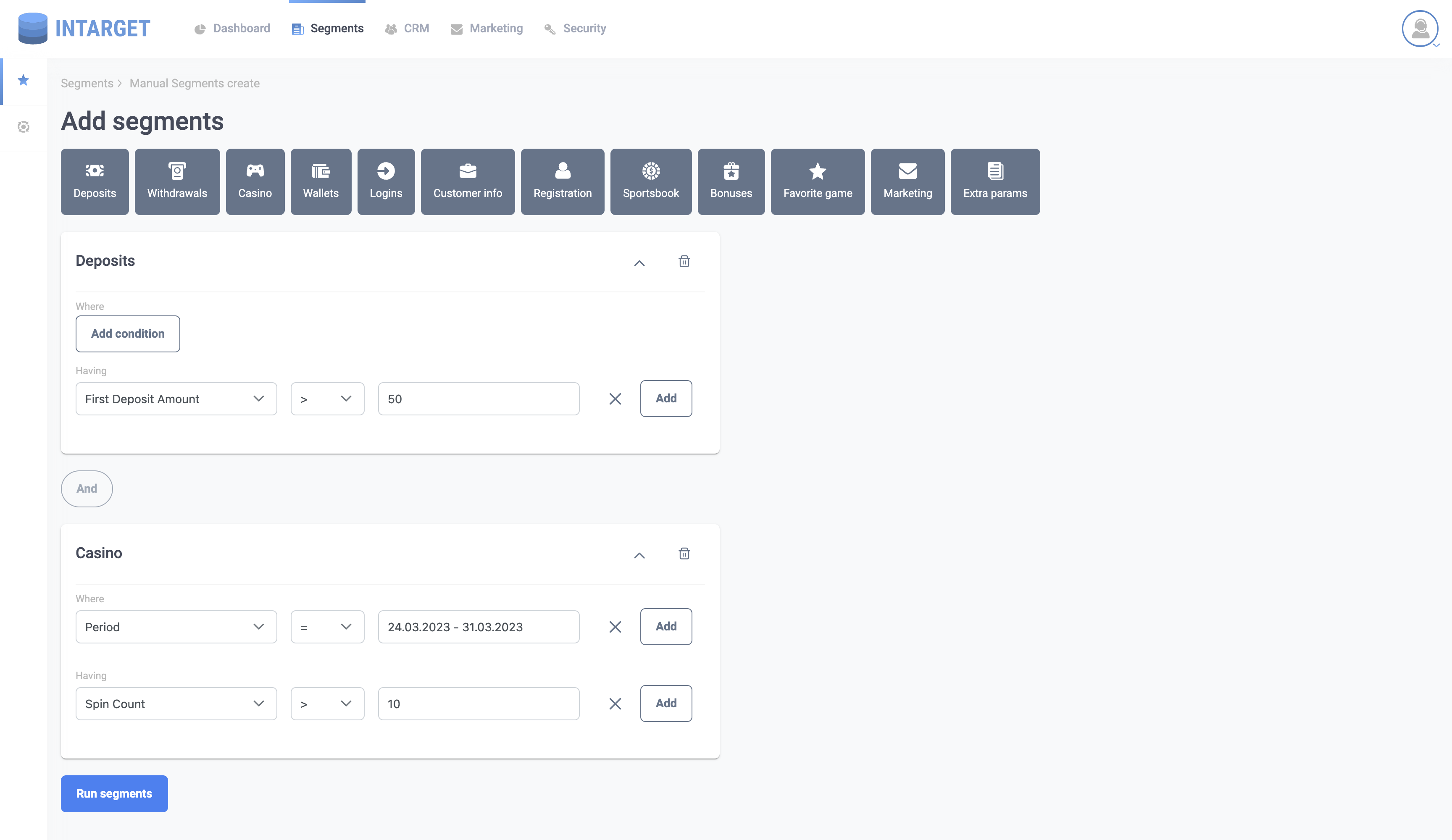
Task: Toggle the And logical operator
Action: (87, 488)
